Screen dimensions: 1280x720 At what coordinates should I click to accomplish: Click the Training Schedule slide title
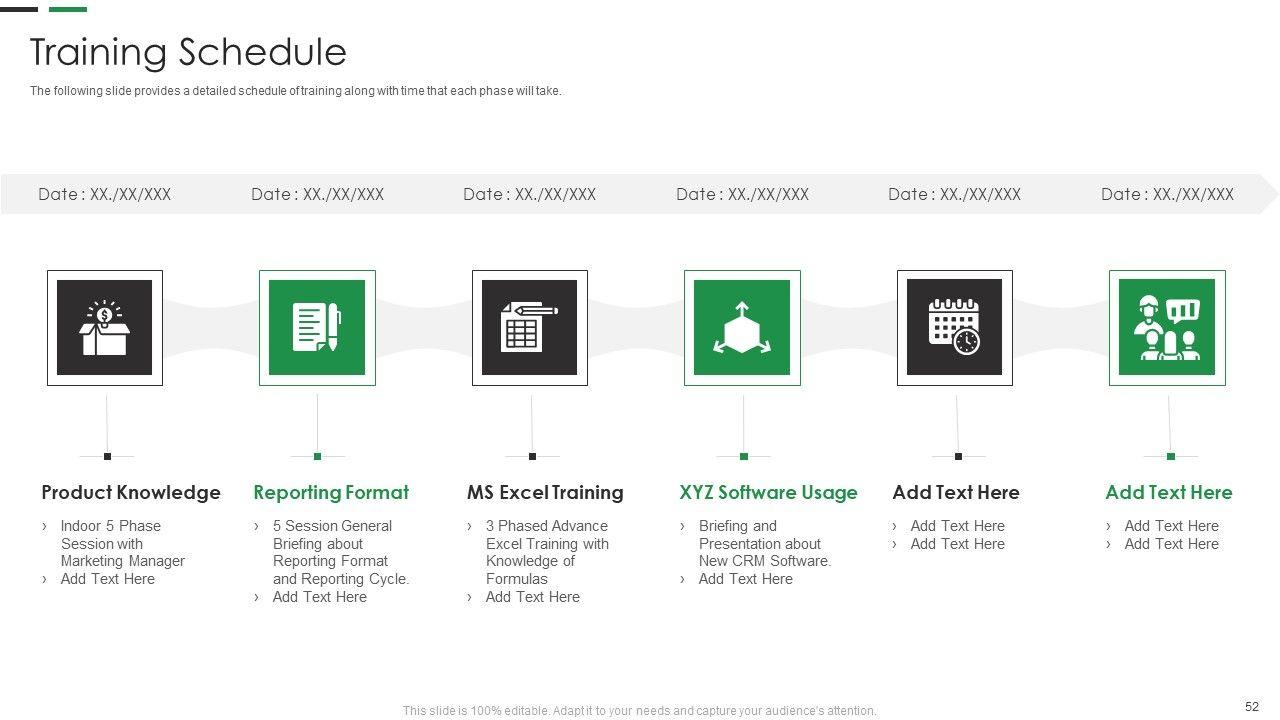tap(188, 52)
